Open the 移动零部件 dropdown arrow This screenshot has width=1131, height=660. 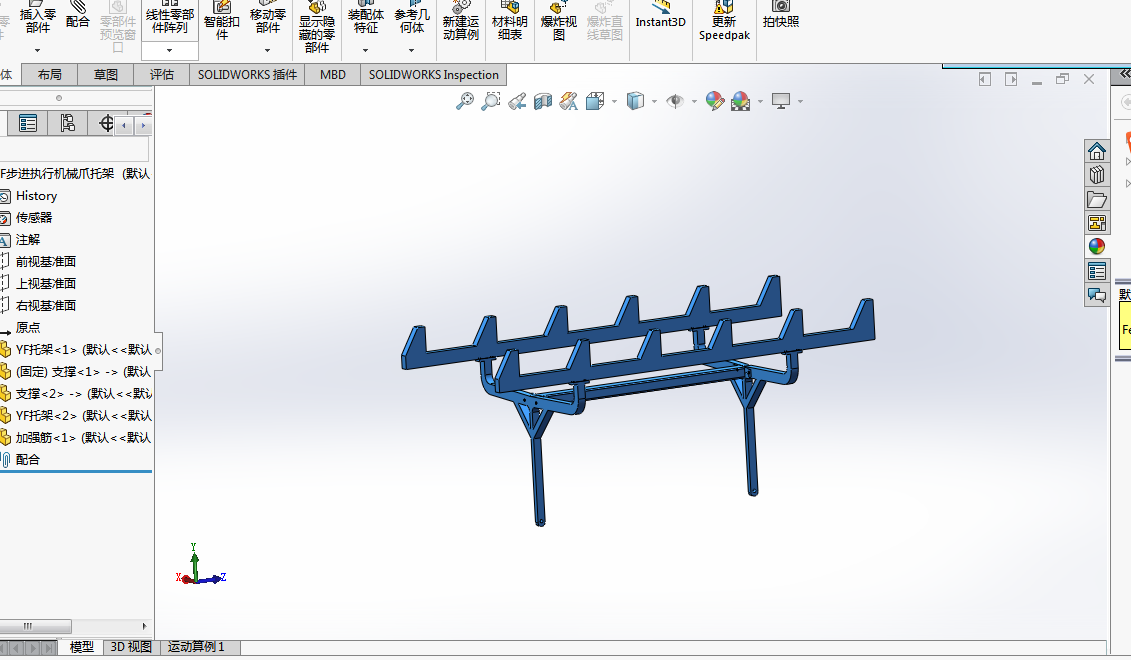268,50
